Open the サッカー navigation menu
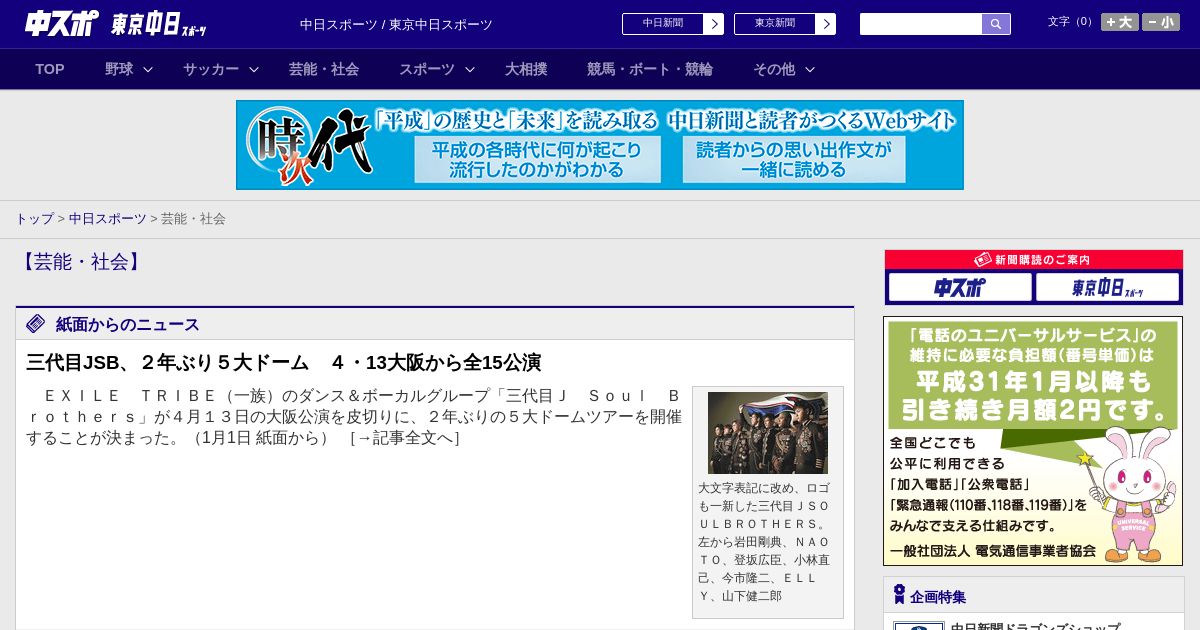Image resolution: width=1200 pixels, height=630 pixels. click(x=211, y=69)
